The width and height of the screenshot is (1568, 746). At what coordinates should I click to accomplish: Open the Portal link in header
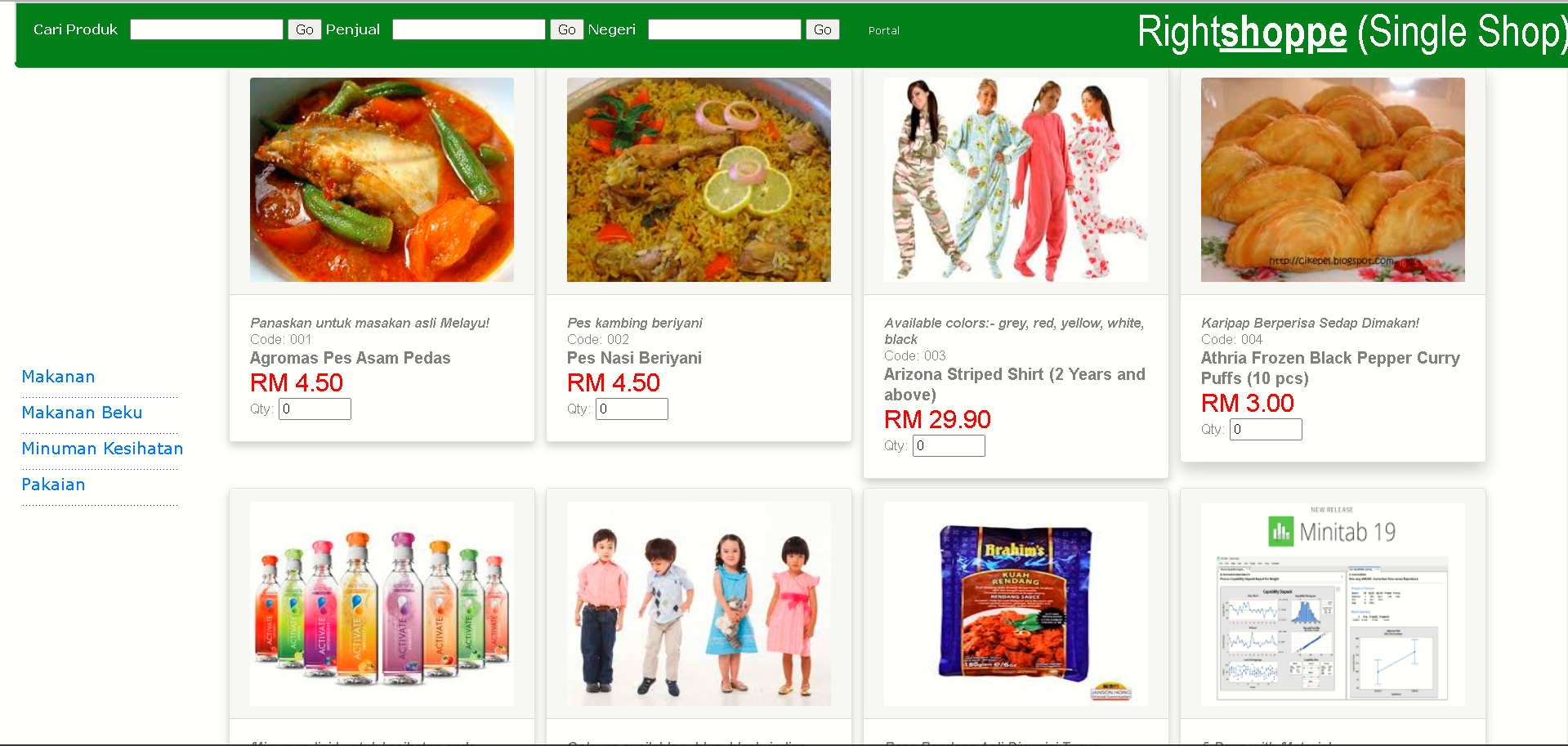point(883,30)
